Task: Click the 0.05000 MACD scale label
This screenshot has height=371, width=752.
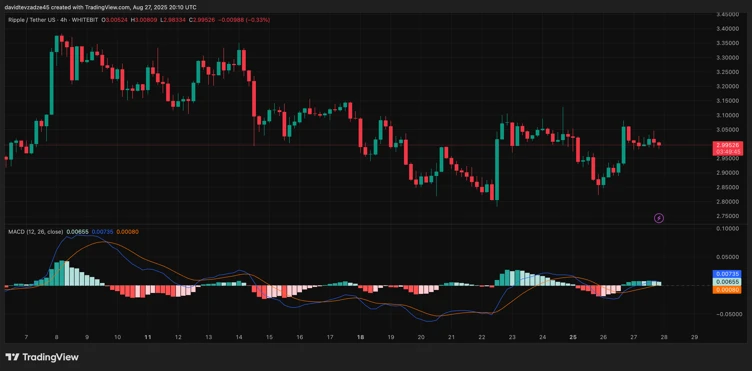Action: point(728,257)
